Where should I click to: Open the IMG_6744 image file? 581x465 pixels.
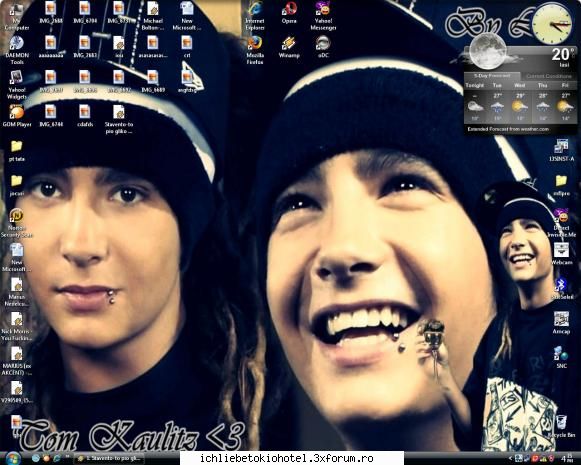point(51,116)
